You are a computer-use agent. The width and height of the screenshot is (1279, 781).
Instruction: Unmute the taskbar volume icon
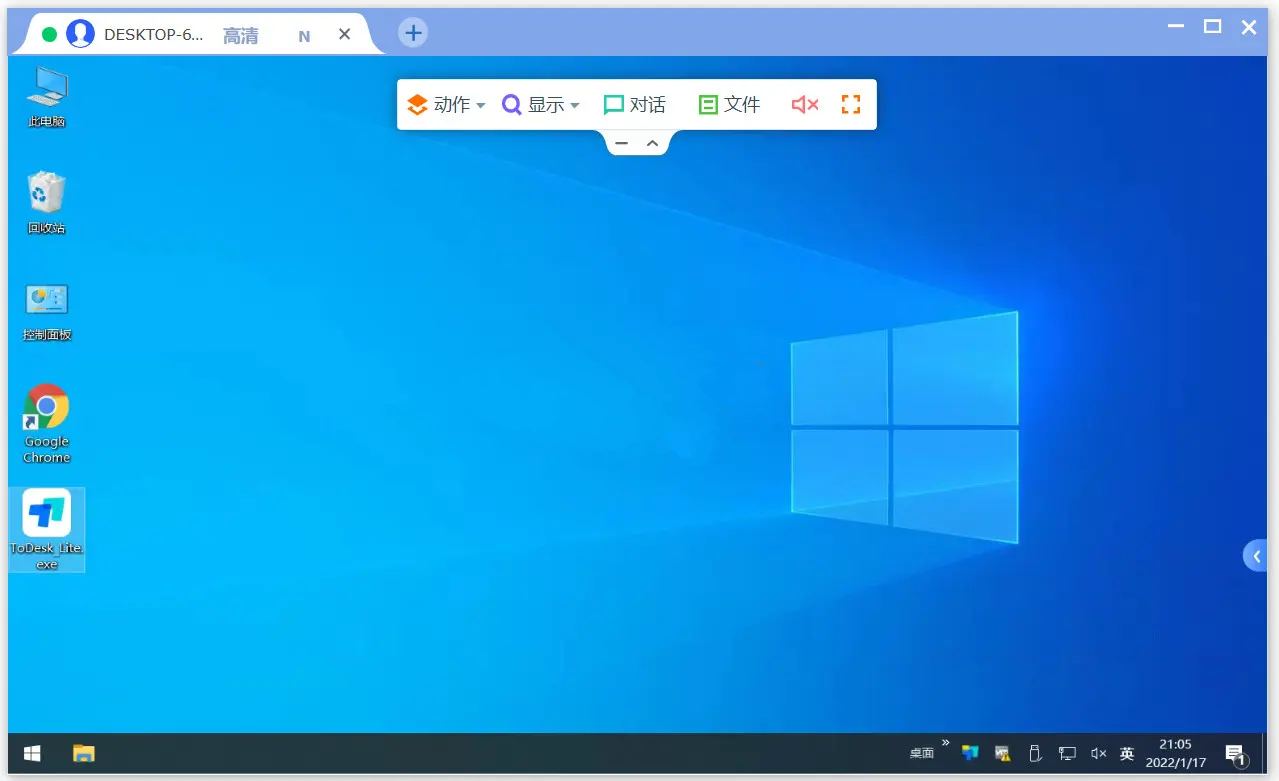point(1098,753)
